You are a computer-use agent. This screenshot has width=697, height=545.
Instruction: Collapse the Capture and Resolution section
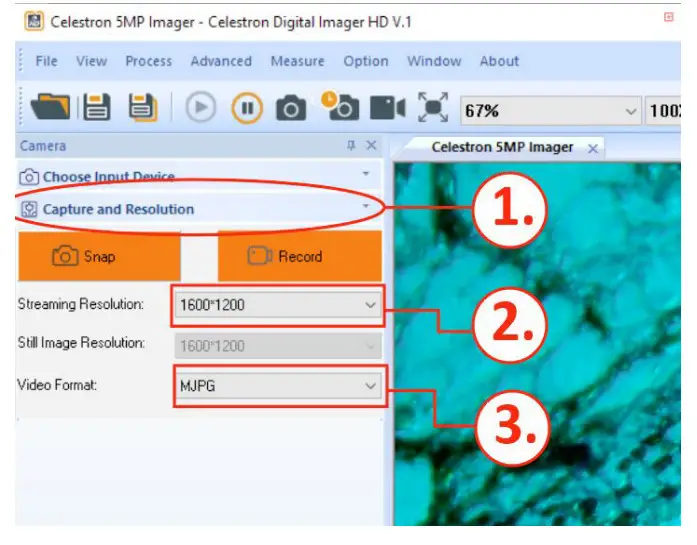[x=199, y=209]
